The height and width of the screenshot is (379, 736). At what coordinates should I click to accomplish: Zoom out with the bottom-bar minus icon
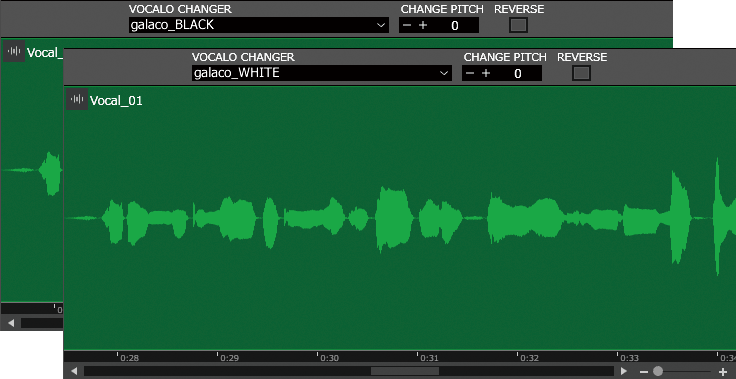[x=644, y=371]
